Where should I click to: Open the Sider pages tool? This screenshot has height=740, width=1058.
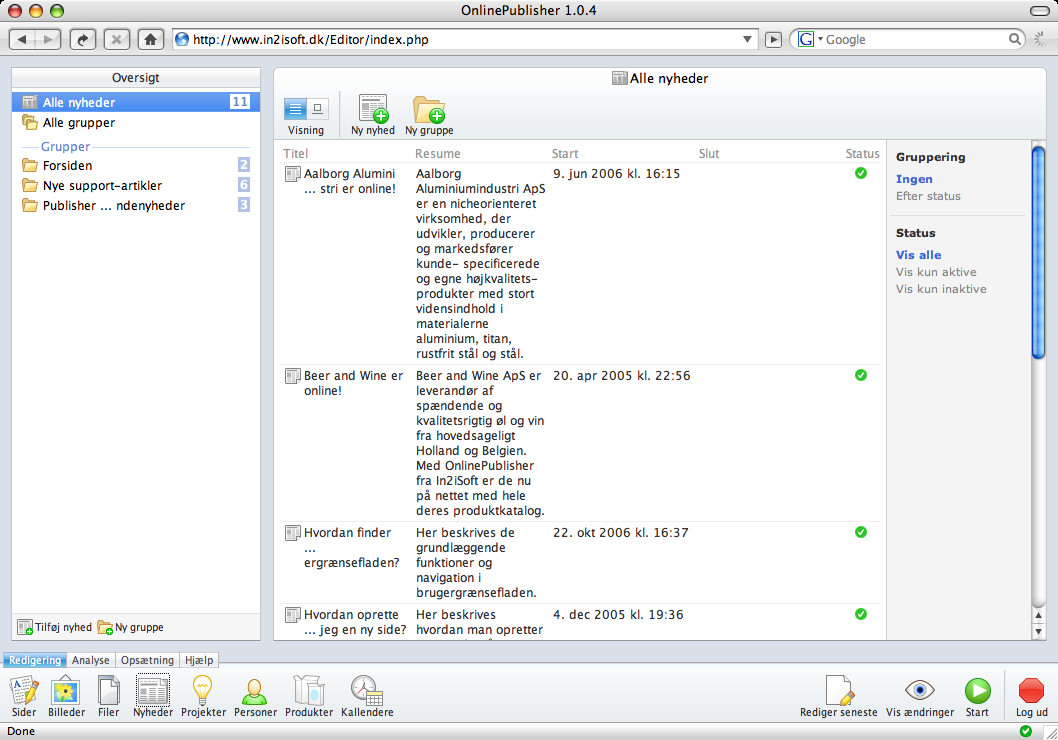click(24, 692)
